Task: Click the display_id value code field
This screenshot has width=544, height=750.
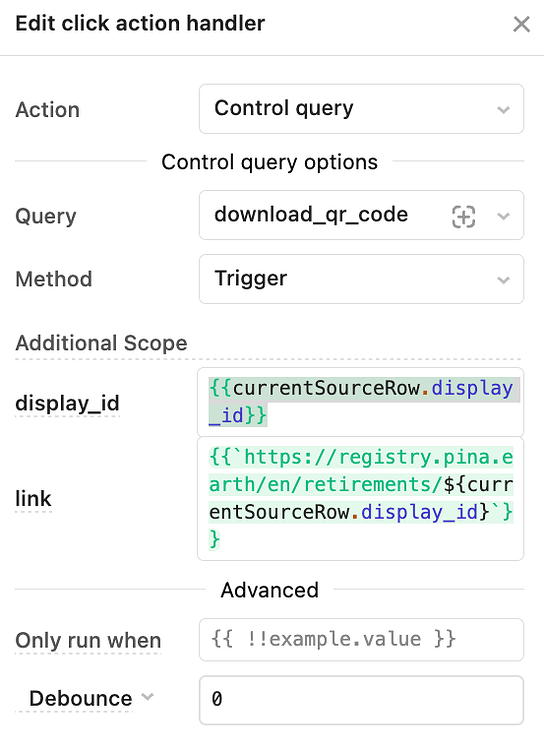Action: click(x=360, y=402)
